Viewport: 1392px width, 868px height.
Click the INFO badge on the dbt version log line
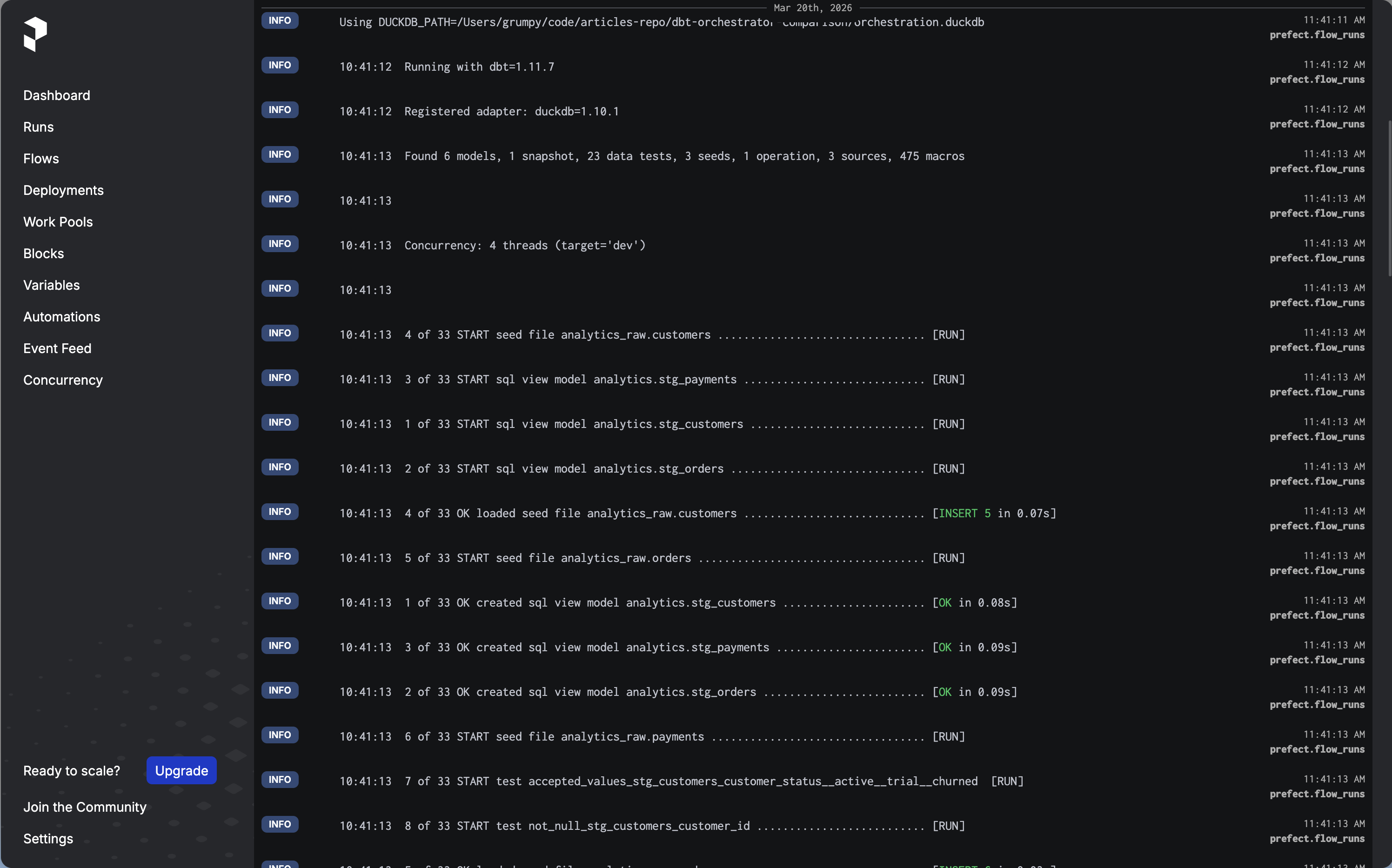[280, 65]
